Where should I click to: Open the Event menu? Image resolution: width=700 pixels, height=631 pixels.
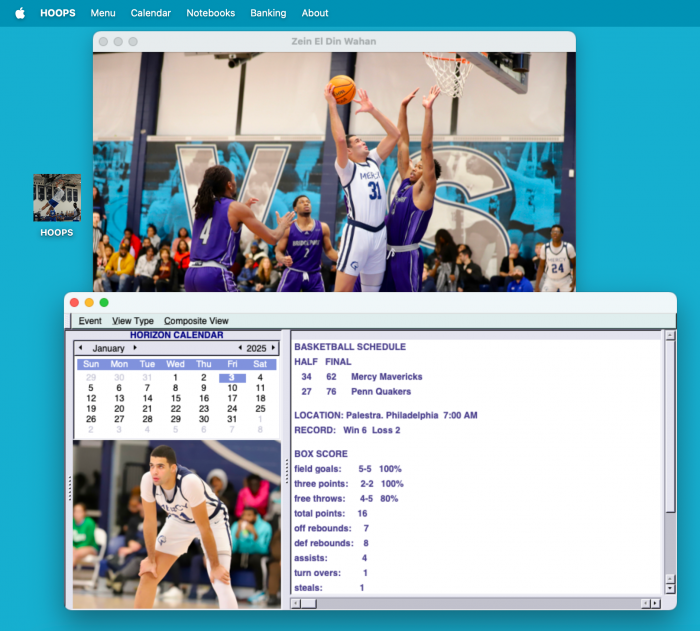[90, 321]
